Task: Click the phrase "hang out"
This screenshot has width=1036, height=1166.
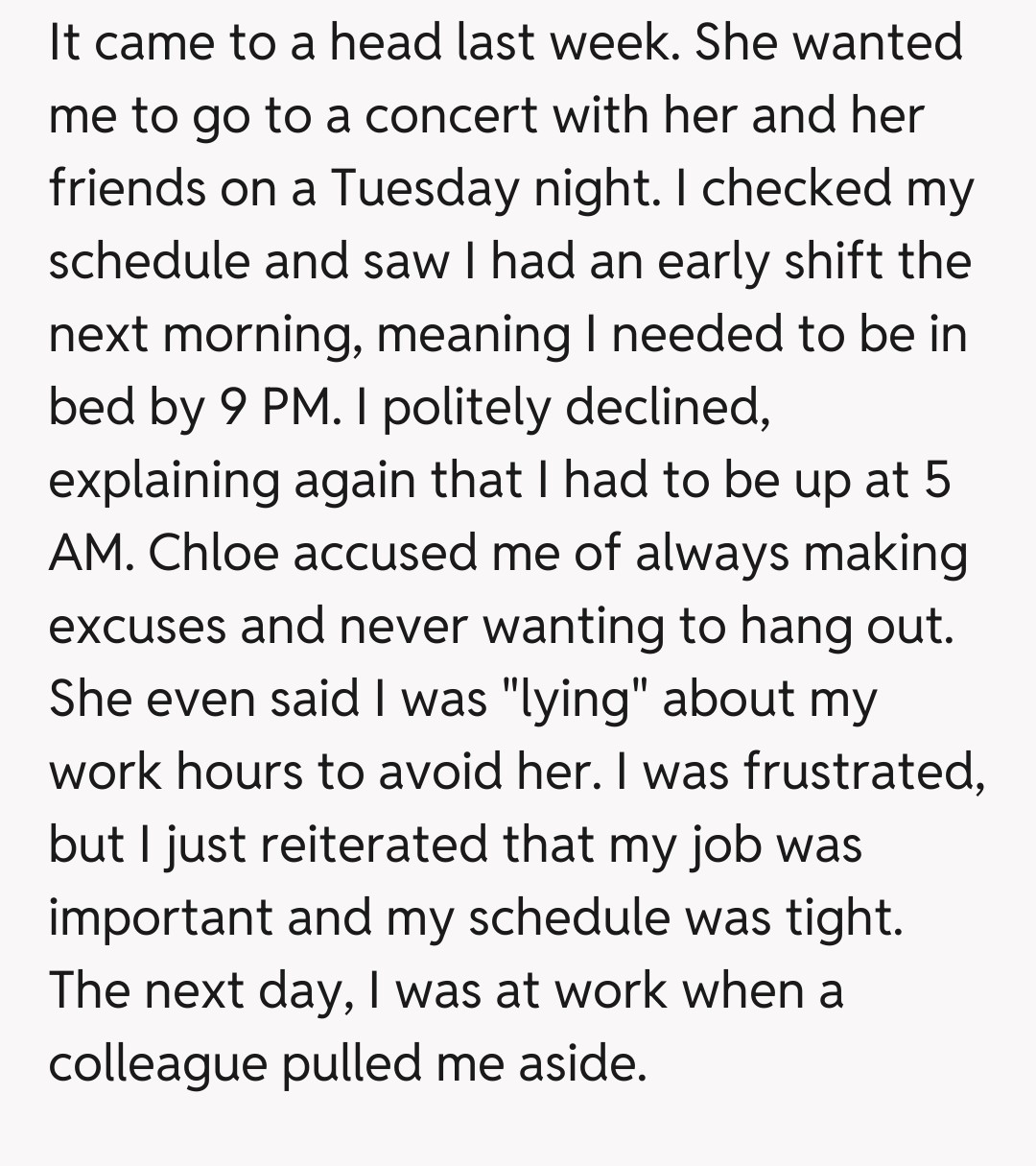Action: [846, 626]
